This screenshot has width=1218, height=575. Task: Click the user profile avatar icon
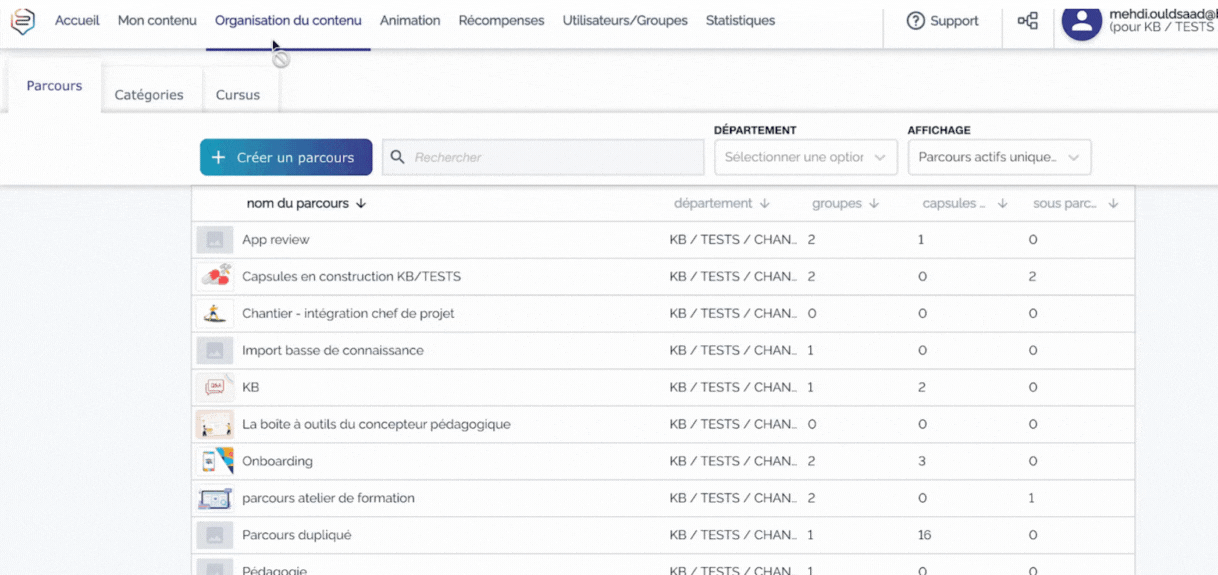tap(1081, 21)
